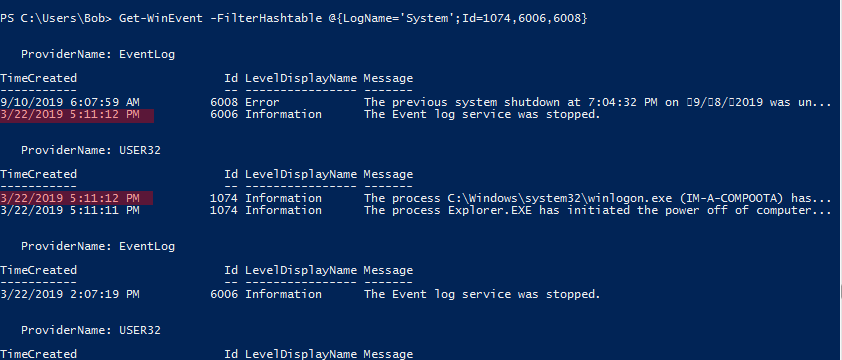Click the previous system shutdown message
The image size is (842, 360).
[597, 102]
